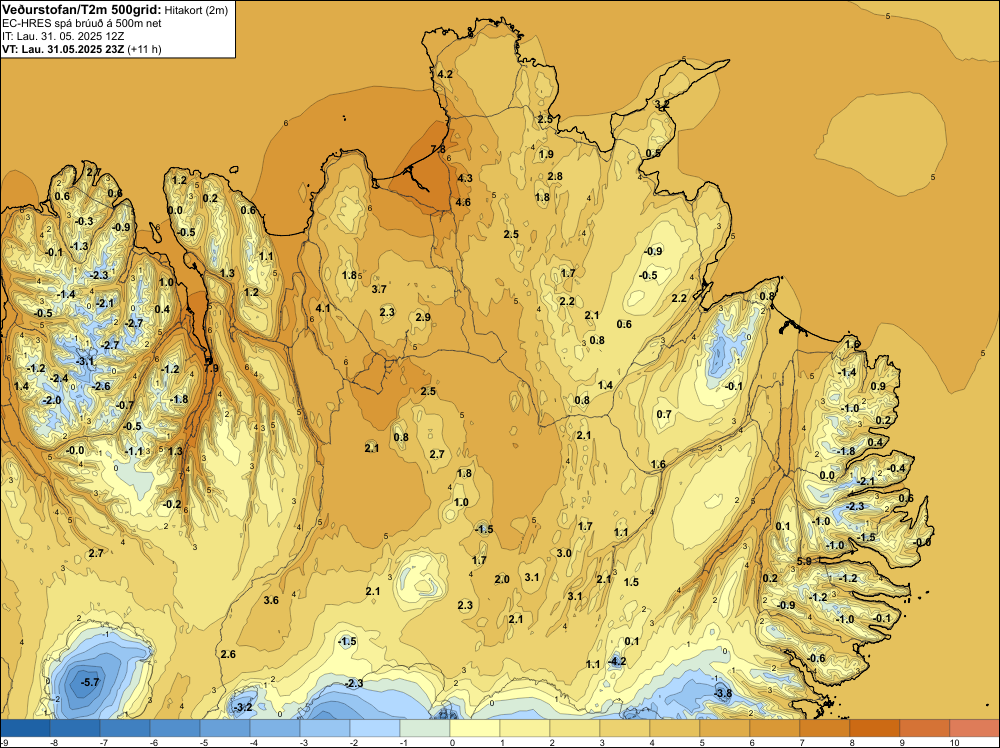The width and height of the screenshot is (1000, 748).
Task: Click the 'IT: Lau. 31. 05. 2025 12Z' line
Action: tap(63, 36)
